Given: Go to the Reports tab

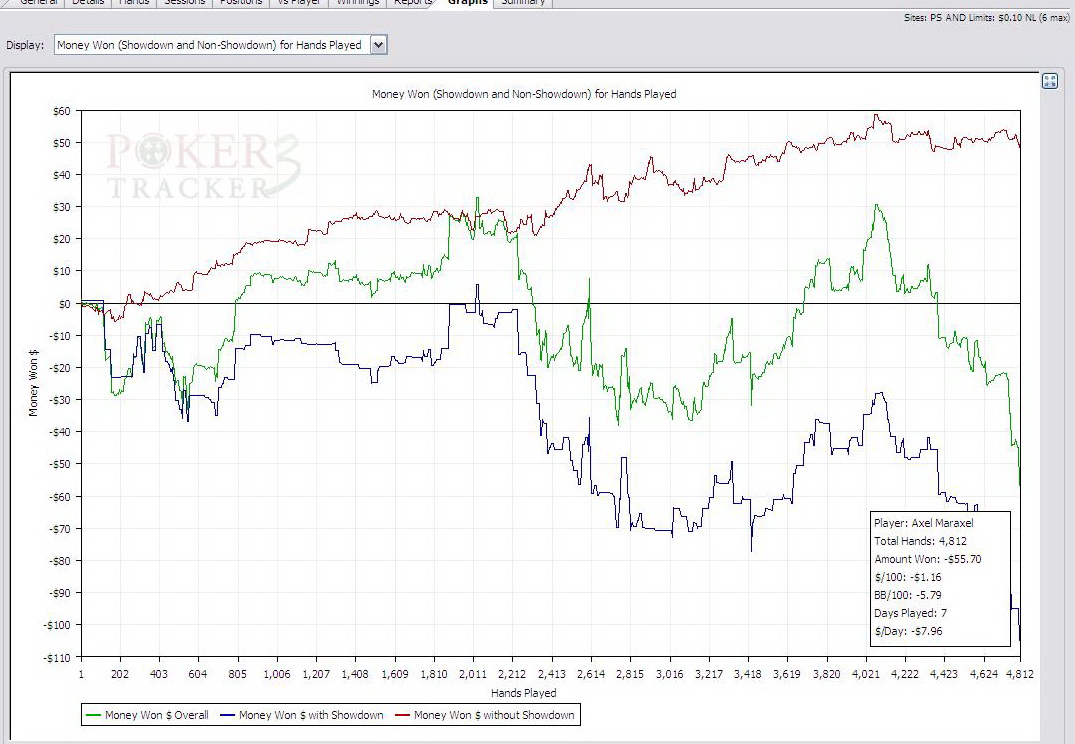Looking at the screenshot, I should click(x=413, y=3).
